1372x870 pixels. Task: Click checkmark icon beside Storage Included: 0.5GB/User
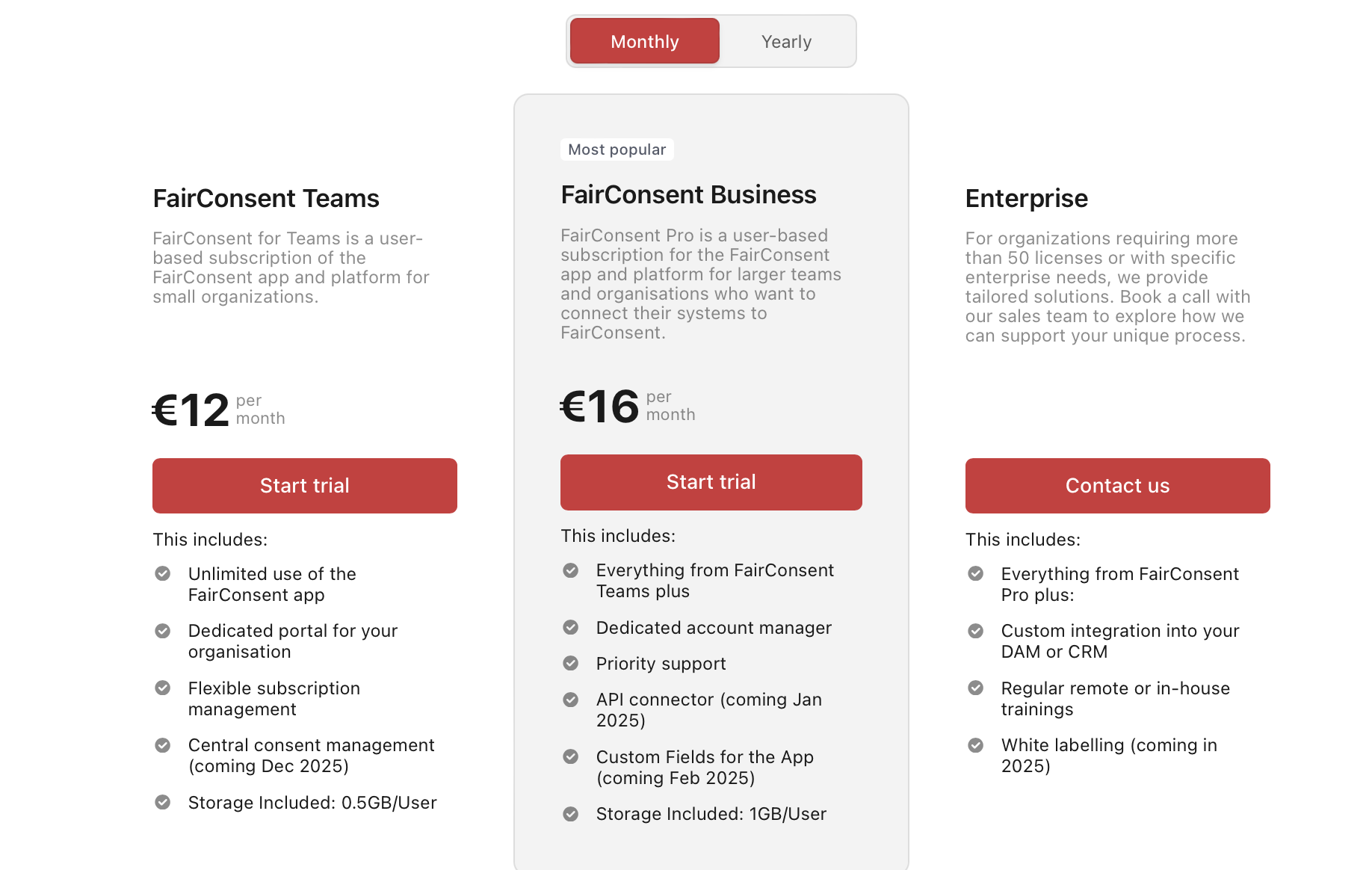coord(163,802)
